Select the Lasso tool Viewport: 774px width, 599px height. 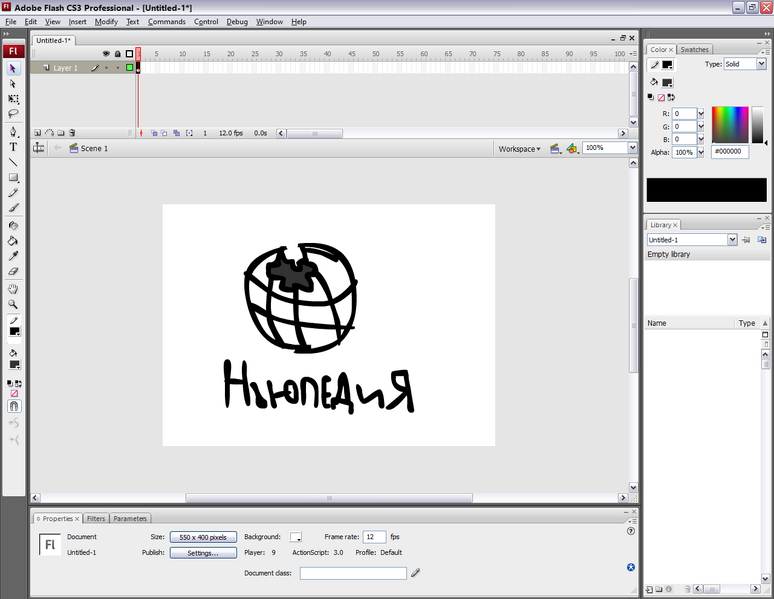13,114
